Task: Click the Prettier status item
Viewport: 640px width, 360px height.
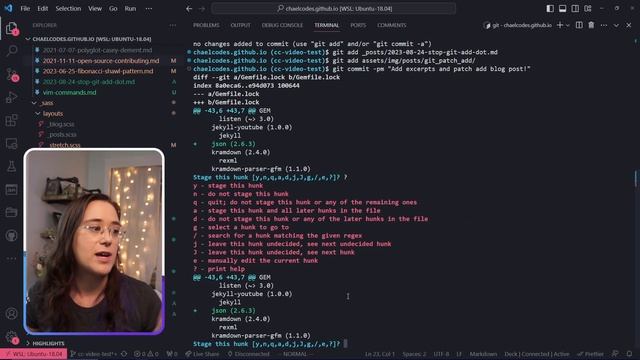Action: click(x=591, y=354)
